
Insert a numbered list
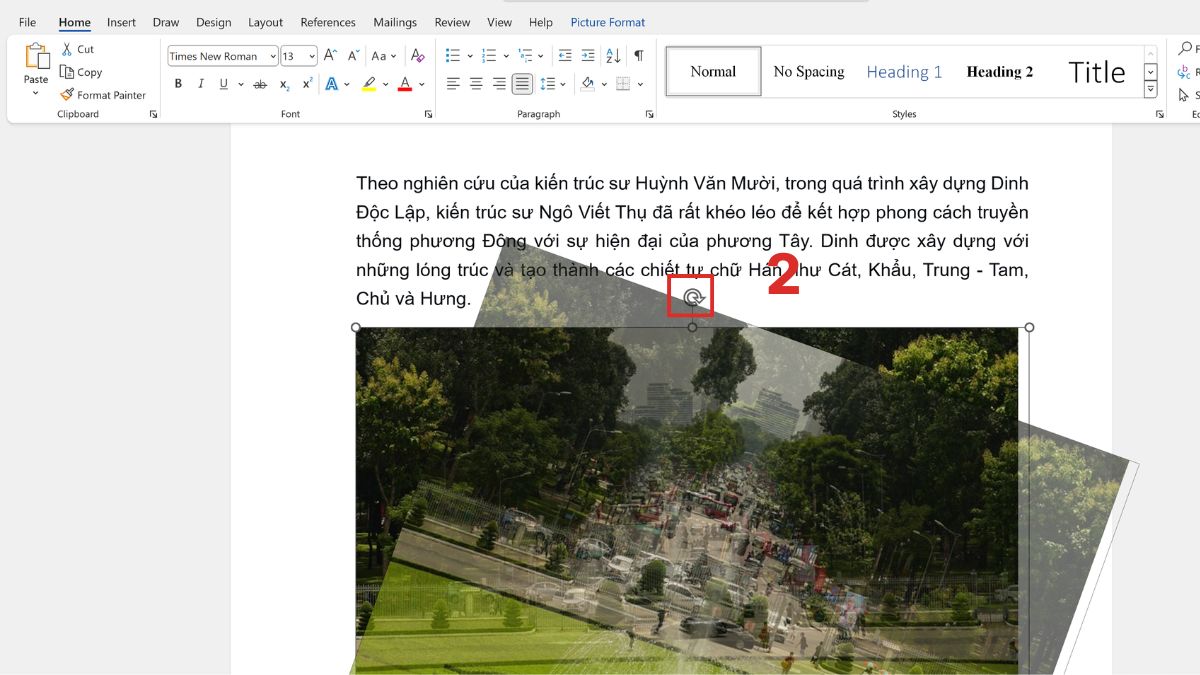488,56
